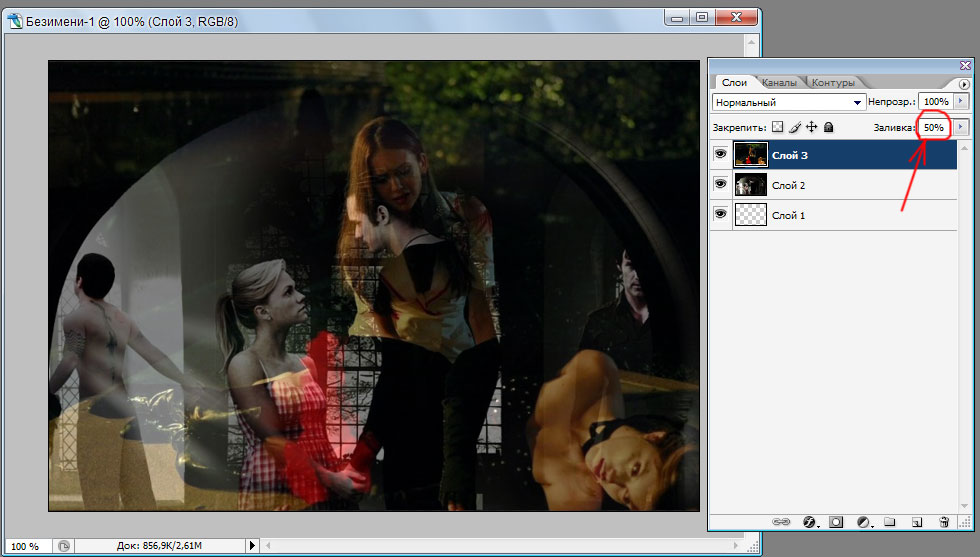Delete layer with trash icon

pyautogui.click(x=943, y=522)
